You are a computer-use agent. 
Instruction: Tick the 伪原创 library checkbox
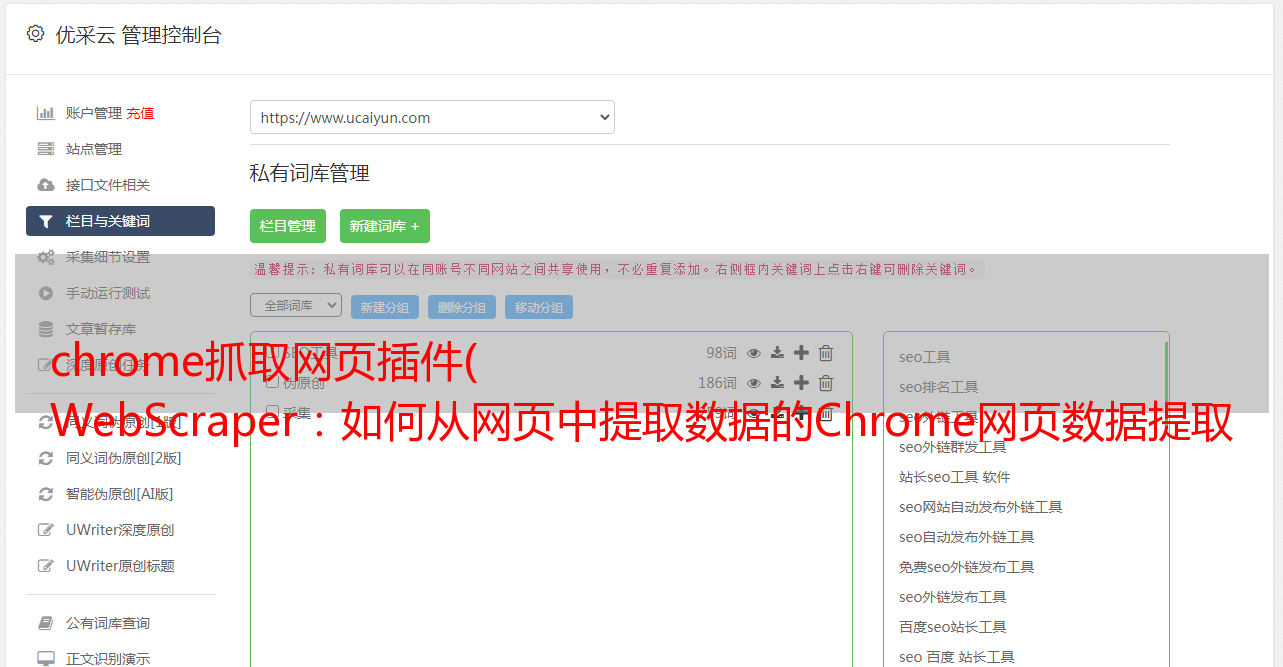[272, 383]
